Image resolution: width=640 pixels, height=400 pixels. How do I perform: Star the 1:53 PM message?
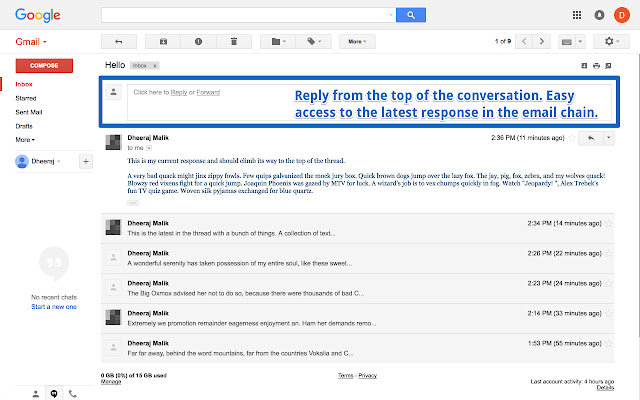(x=609, y=343)
